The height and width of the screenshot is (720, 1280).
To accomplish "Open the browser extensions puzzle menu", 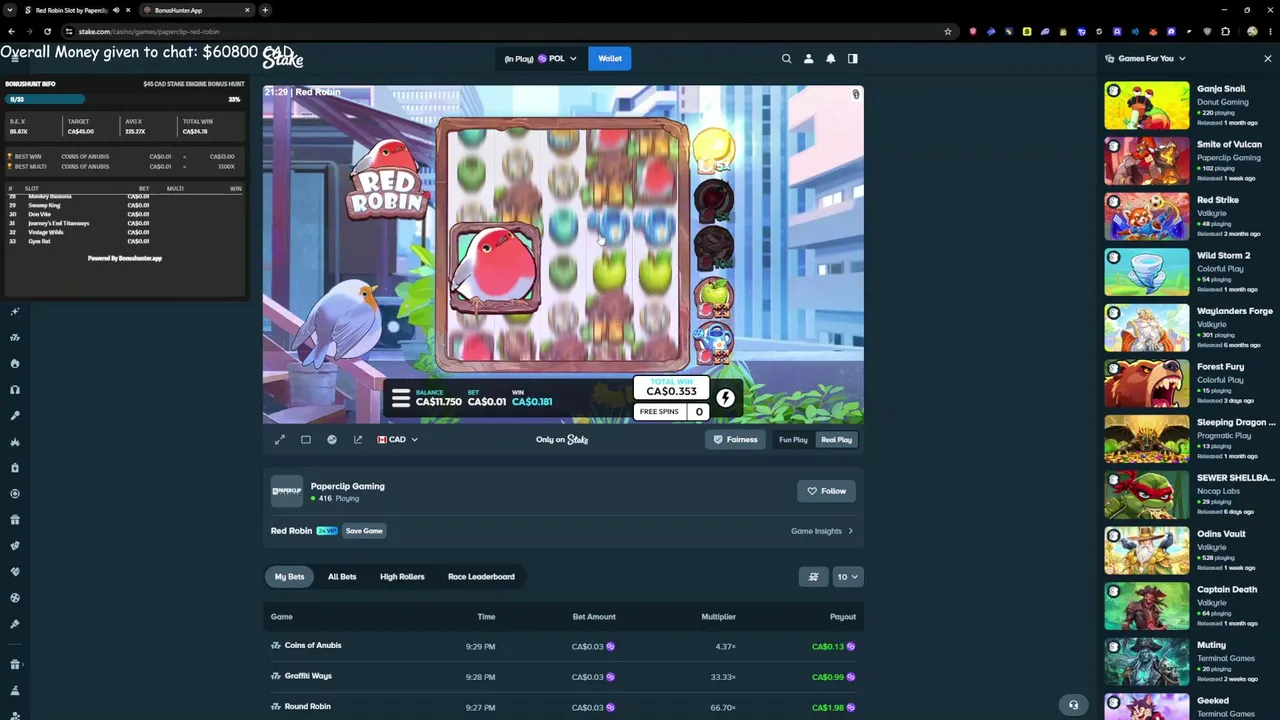I will [1225, 31].
